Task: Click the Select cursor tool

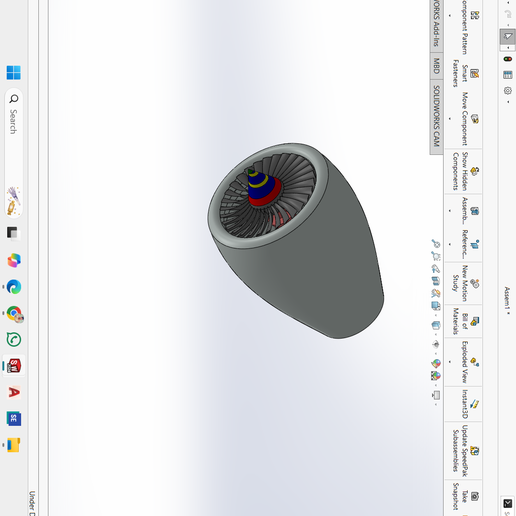Action: (507, 36)
